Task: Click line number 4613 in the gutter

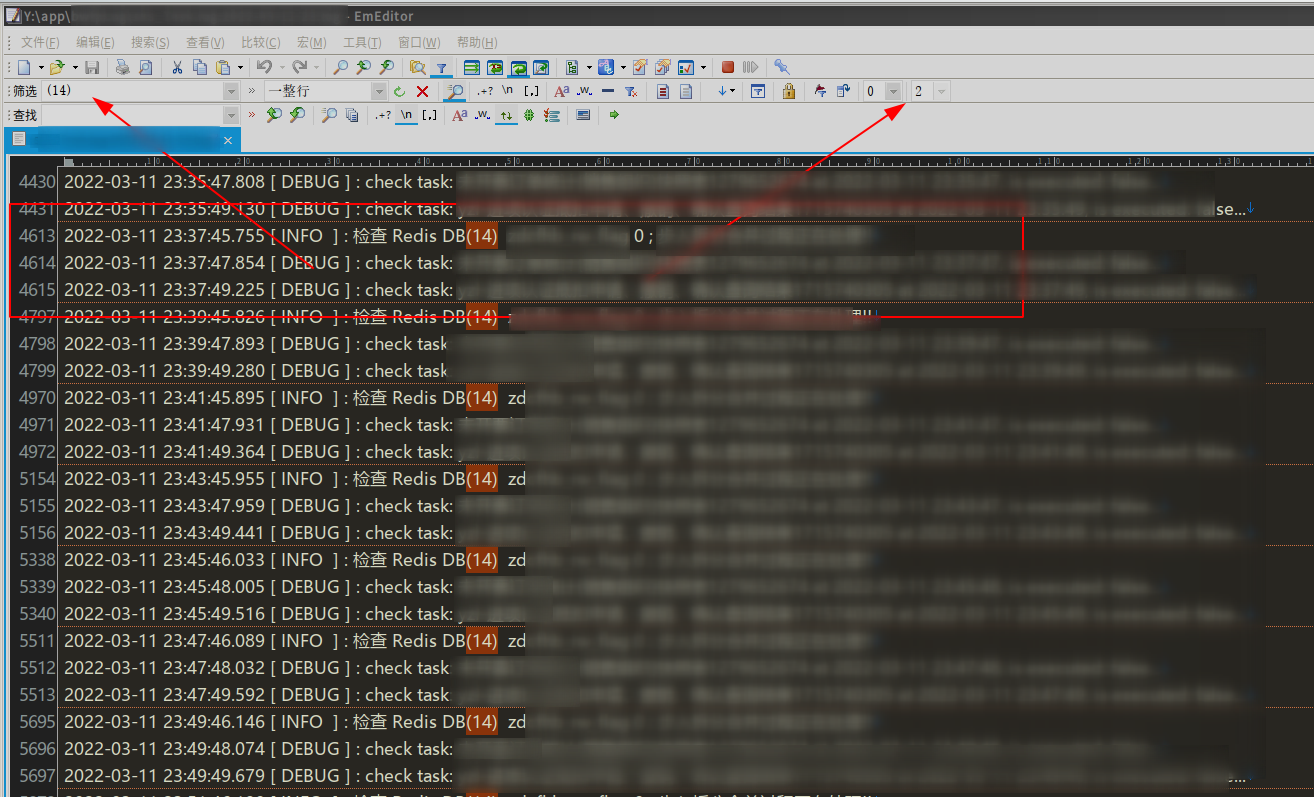Action: click(36, 236)
